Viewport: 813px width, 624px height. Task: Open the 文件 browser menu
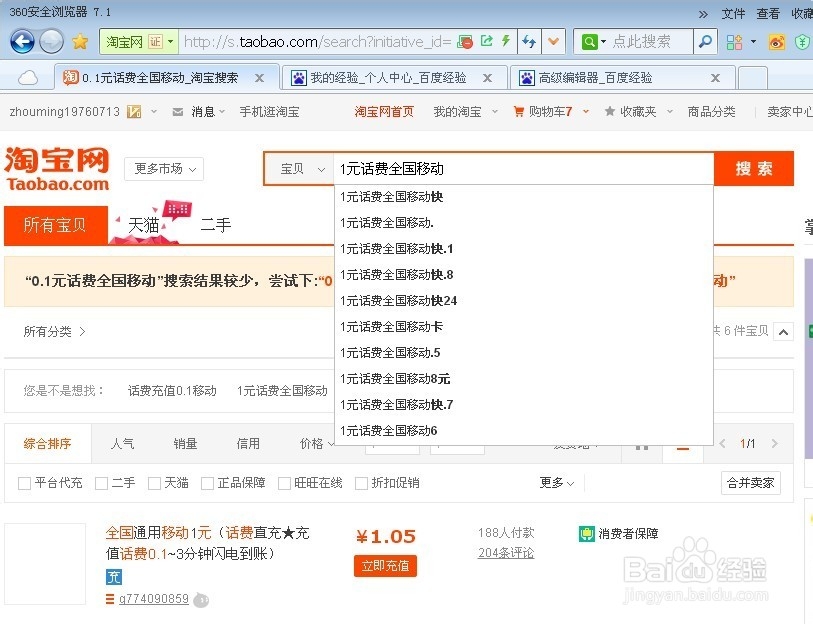pos(733,14)
